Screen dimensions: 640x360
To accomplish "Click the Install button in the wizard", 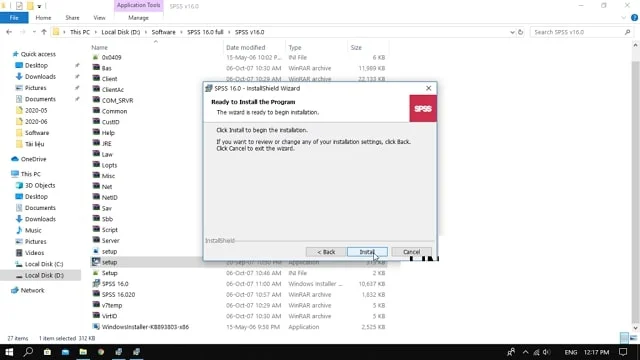I will (x=367, y=252).
